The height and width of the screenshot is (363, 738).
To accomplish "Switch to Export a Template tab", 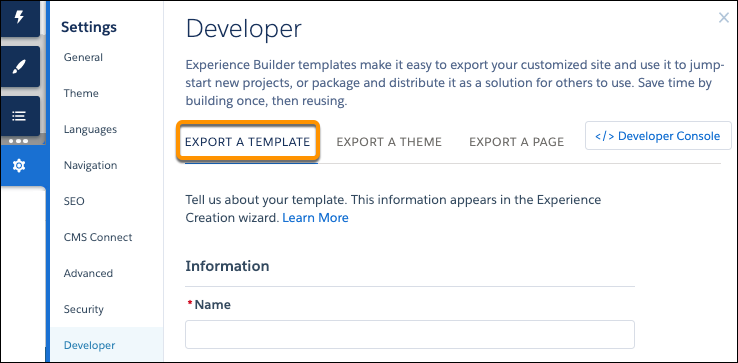I will [x=248, y=142].
